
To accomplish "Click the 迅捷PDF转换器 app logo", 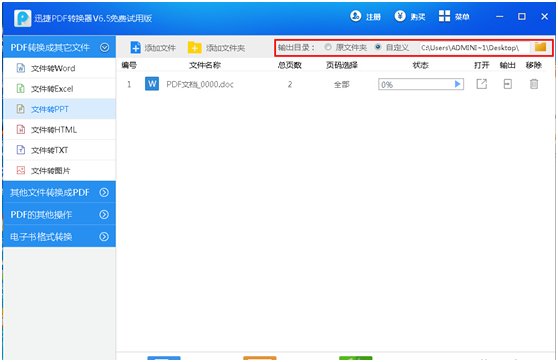I will (x=22, y=18).
